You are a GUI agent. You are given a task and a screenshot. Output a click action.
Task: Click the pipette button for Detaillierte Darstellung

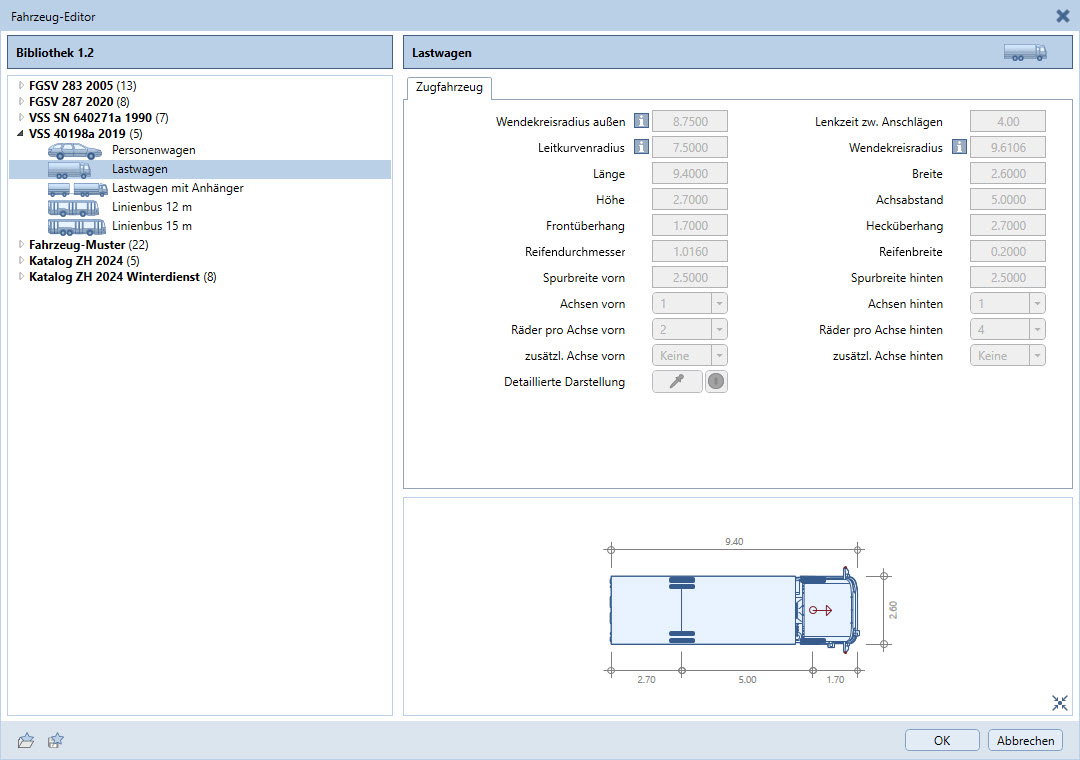pyautogui.click(x=677, y=382)
